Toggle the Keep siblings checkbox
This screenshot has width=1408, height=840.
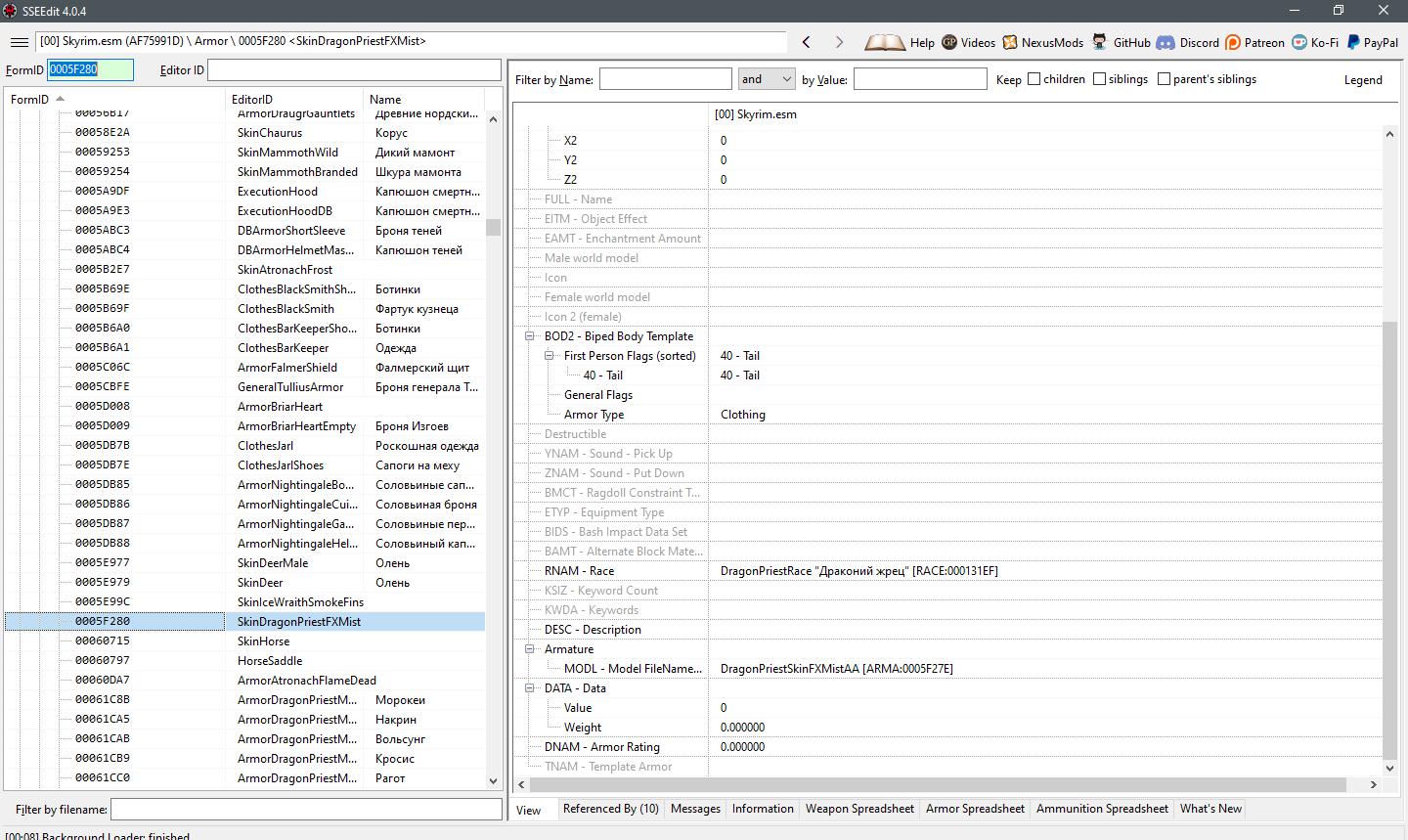pyautogui.click(x=1099, y=79)
